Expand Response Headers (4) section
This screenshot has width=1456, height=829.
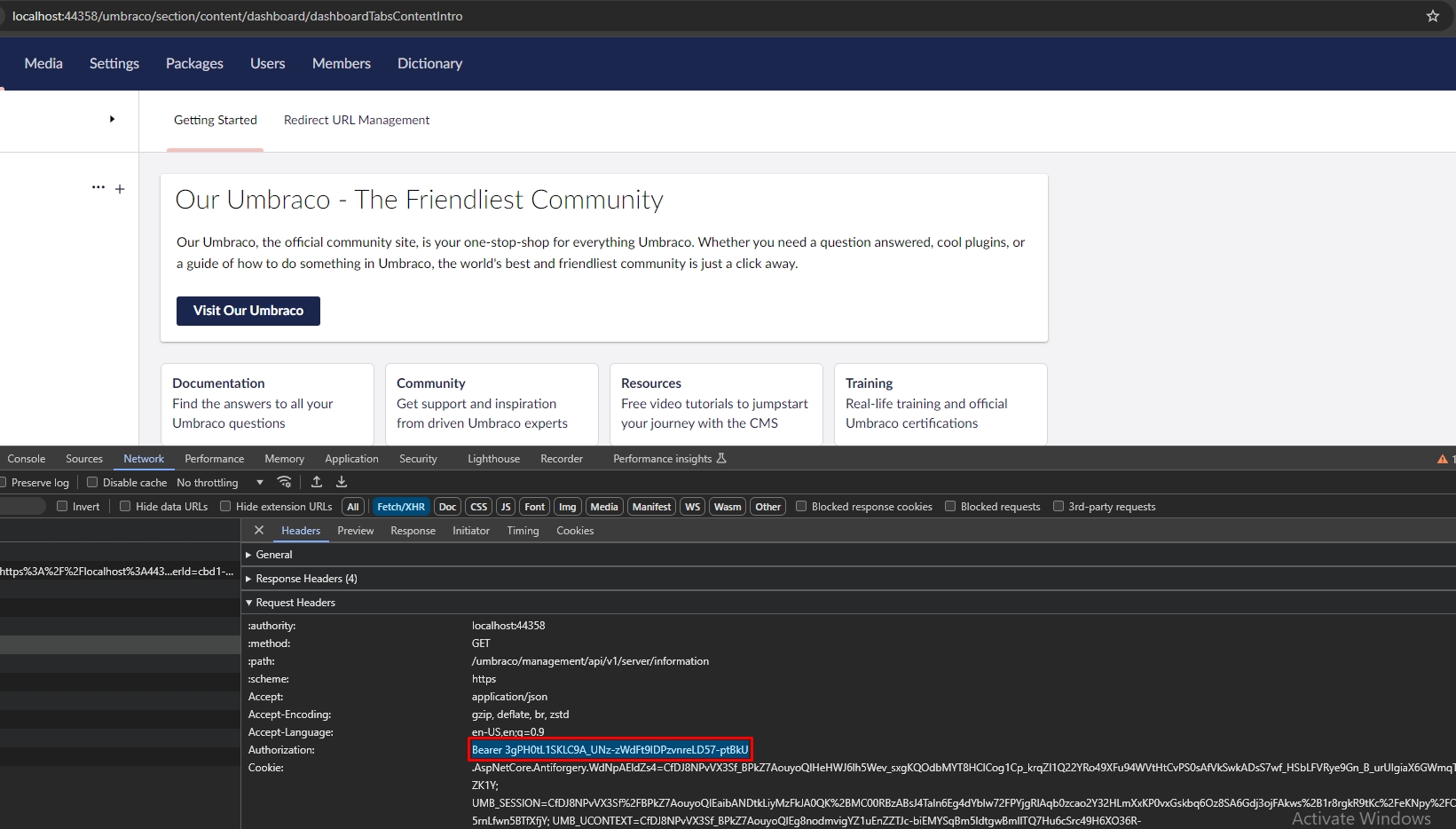tap(305, 579)
